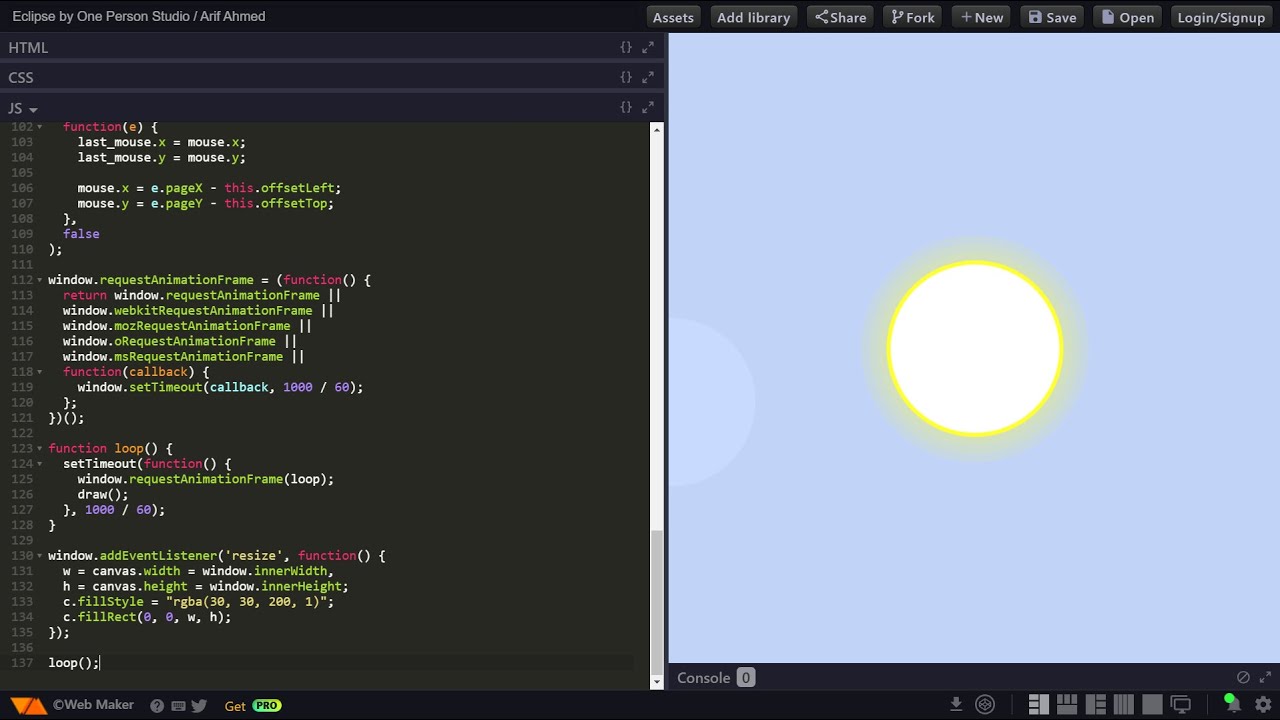Image resolution: width=1280 pixels, height=720 pixels.
Task: Collapse the code fold at line 118
Action: (x=40, y=372)
